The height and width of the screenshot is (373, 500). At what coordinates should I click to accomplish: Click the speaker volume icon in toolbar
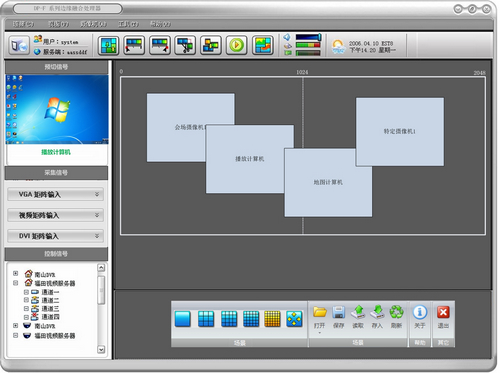coord(287,37)
